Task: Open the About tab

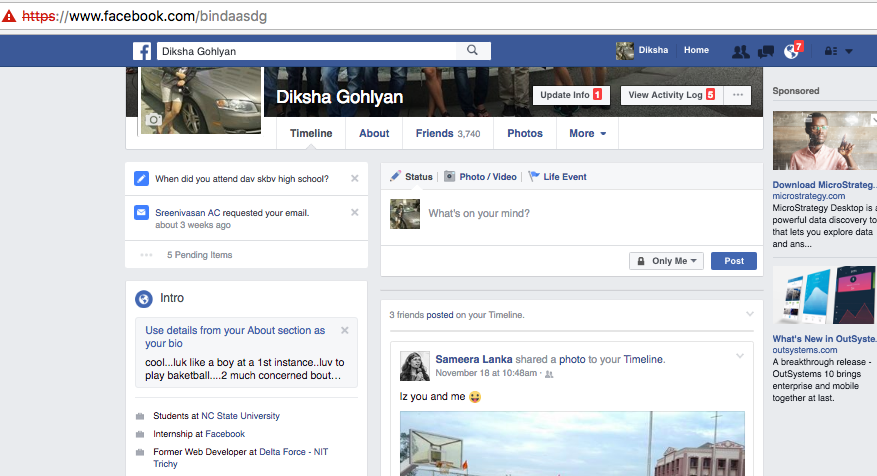Action: (374, 133)
